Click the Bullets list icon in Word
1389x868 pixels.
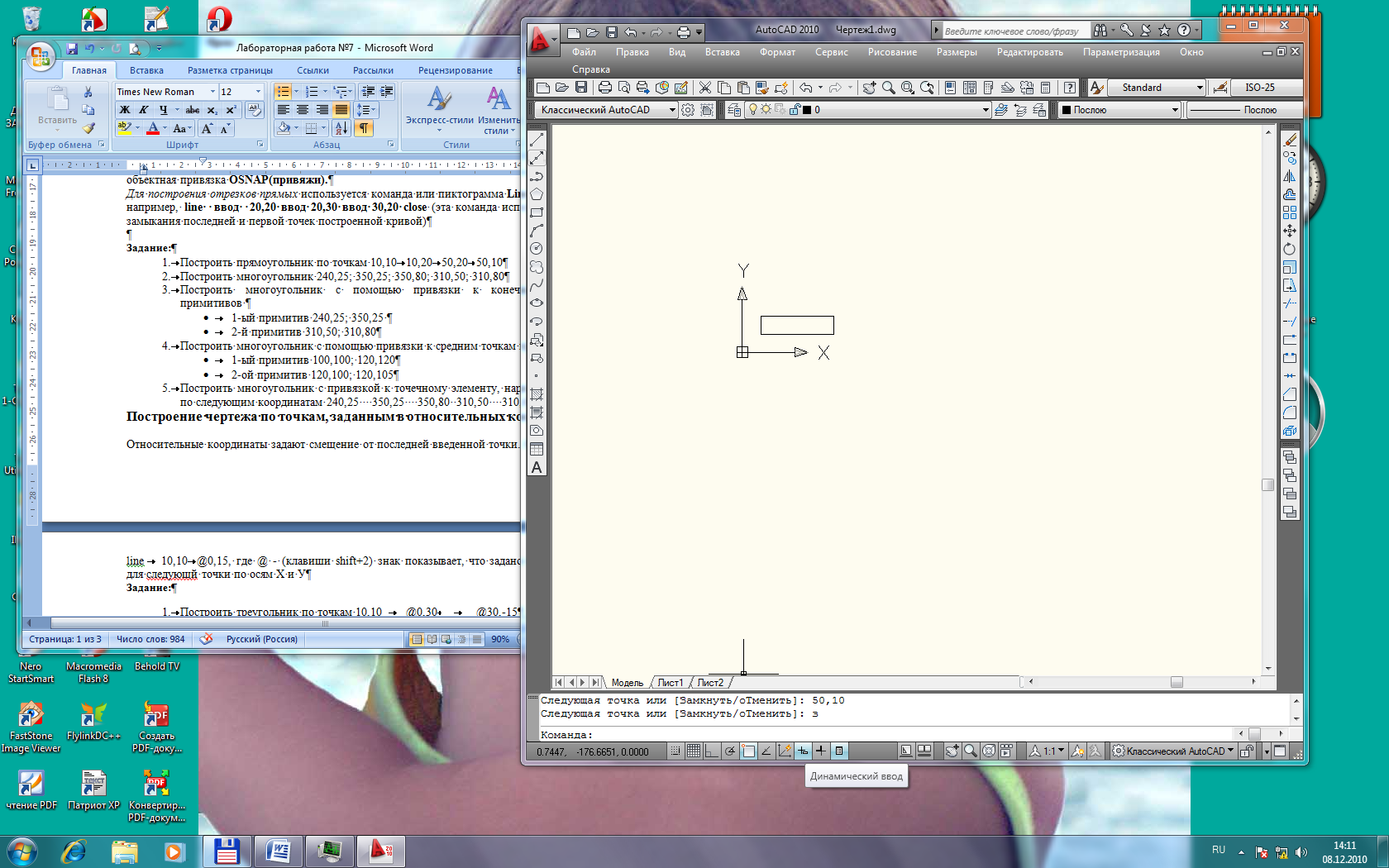[284, 92]
